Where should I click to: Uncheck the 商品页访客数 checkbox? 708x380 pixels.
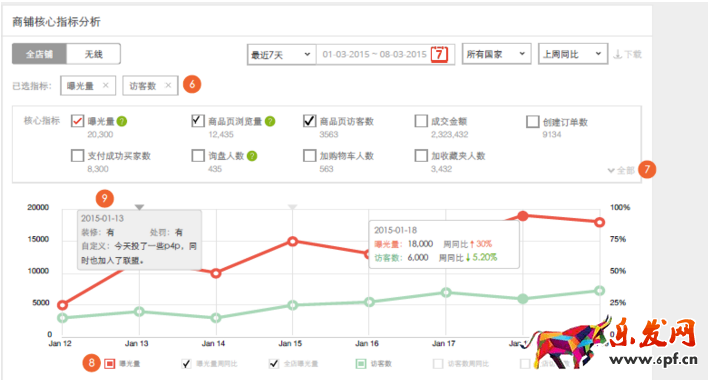tap(309, 120)
